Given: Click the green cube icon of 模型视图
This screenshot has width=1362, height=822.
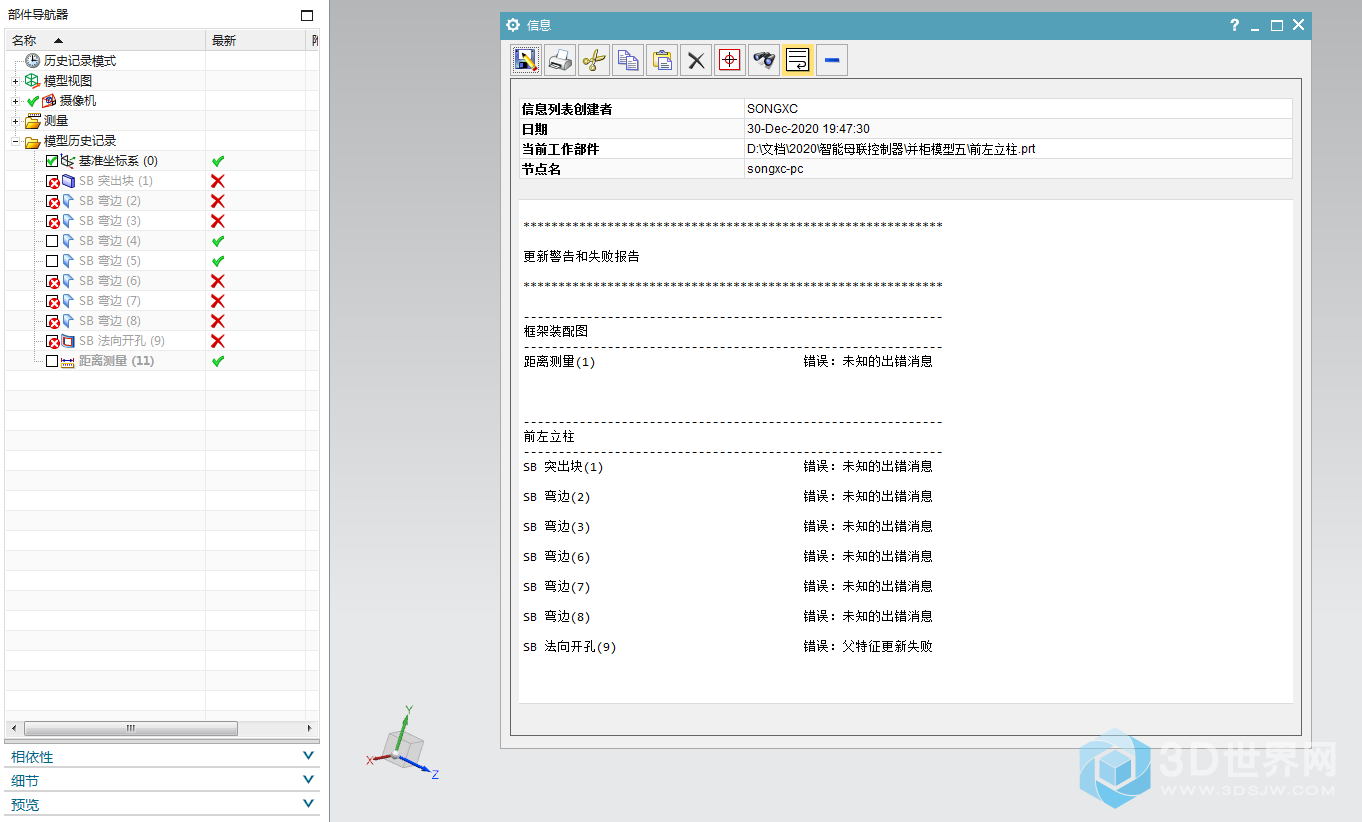Looking at the screenshot, I should pyautogui.click(x=33, y=81).
